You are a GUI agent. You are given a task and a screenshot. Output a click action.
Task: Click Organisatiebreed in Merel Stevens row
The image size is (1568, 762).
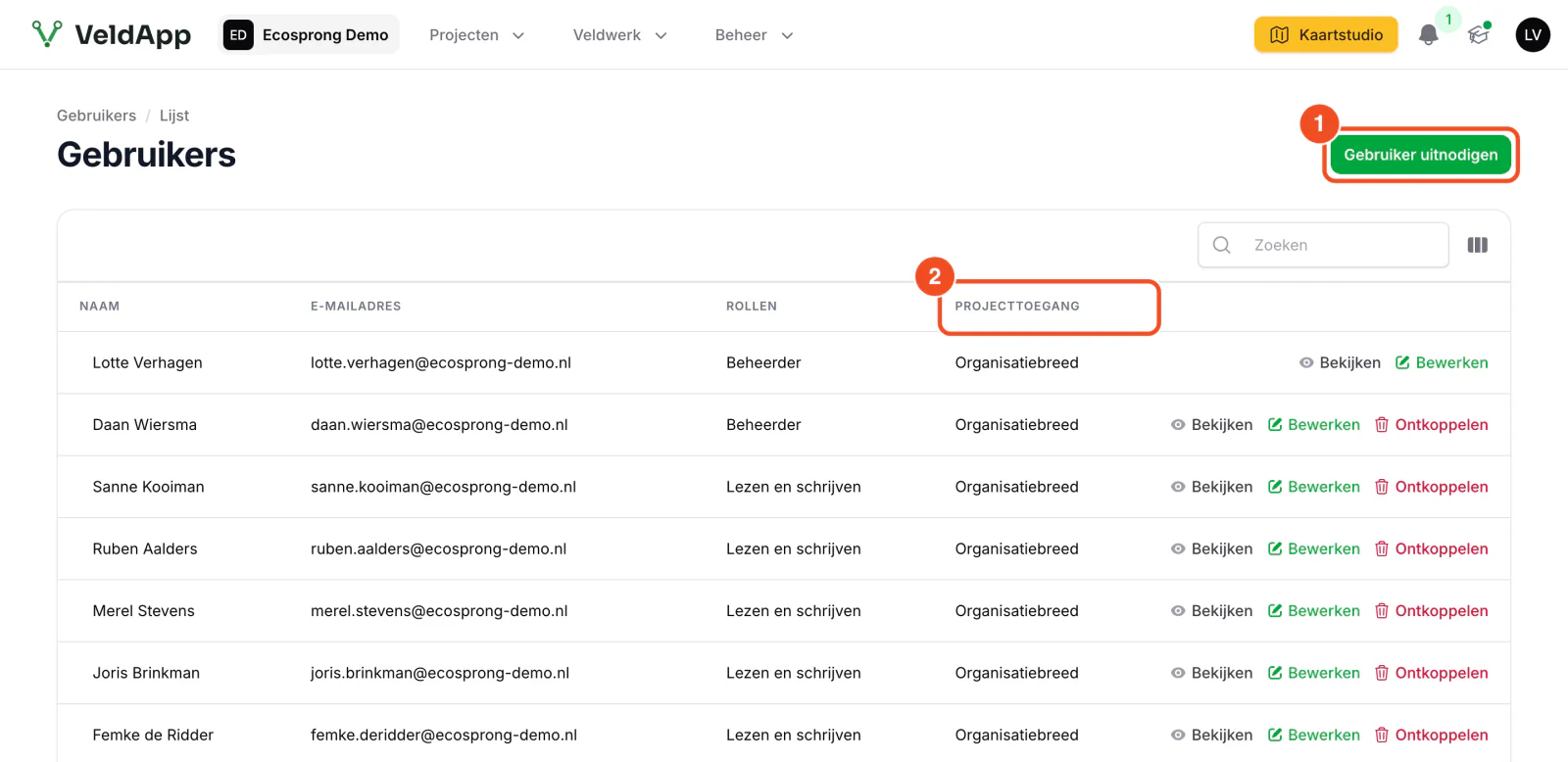coord(1016,611)
